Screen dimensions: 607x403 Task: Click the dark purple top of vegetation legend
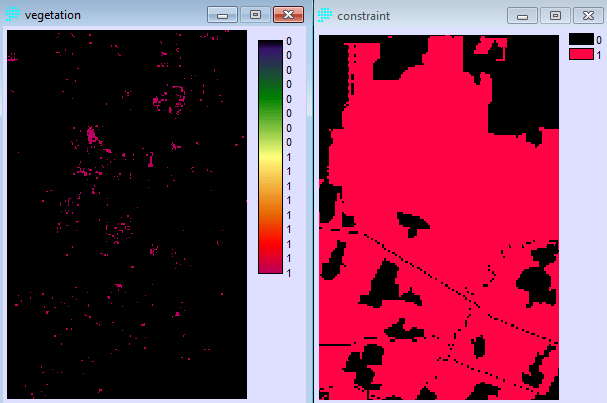[270, 48]
